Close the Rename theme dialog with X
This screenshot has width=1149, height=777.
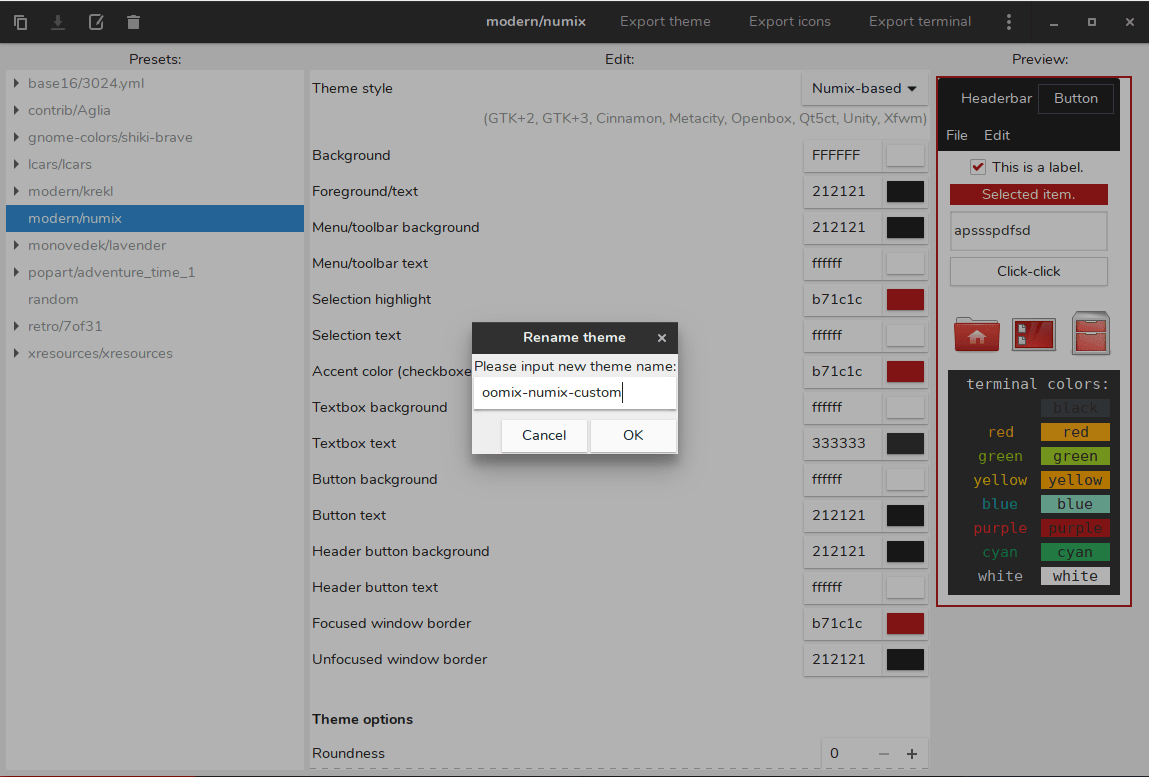662,338
